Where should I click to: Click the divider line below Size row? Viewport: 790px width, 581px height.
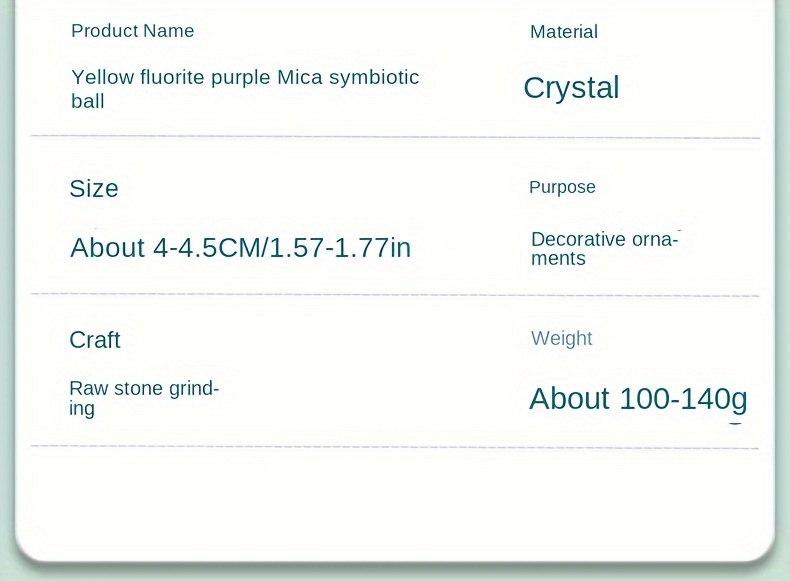395,295
